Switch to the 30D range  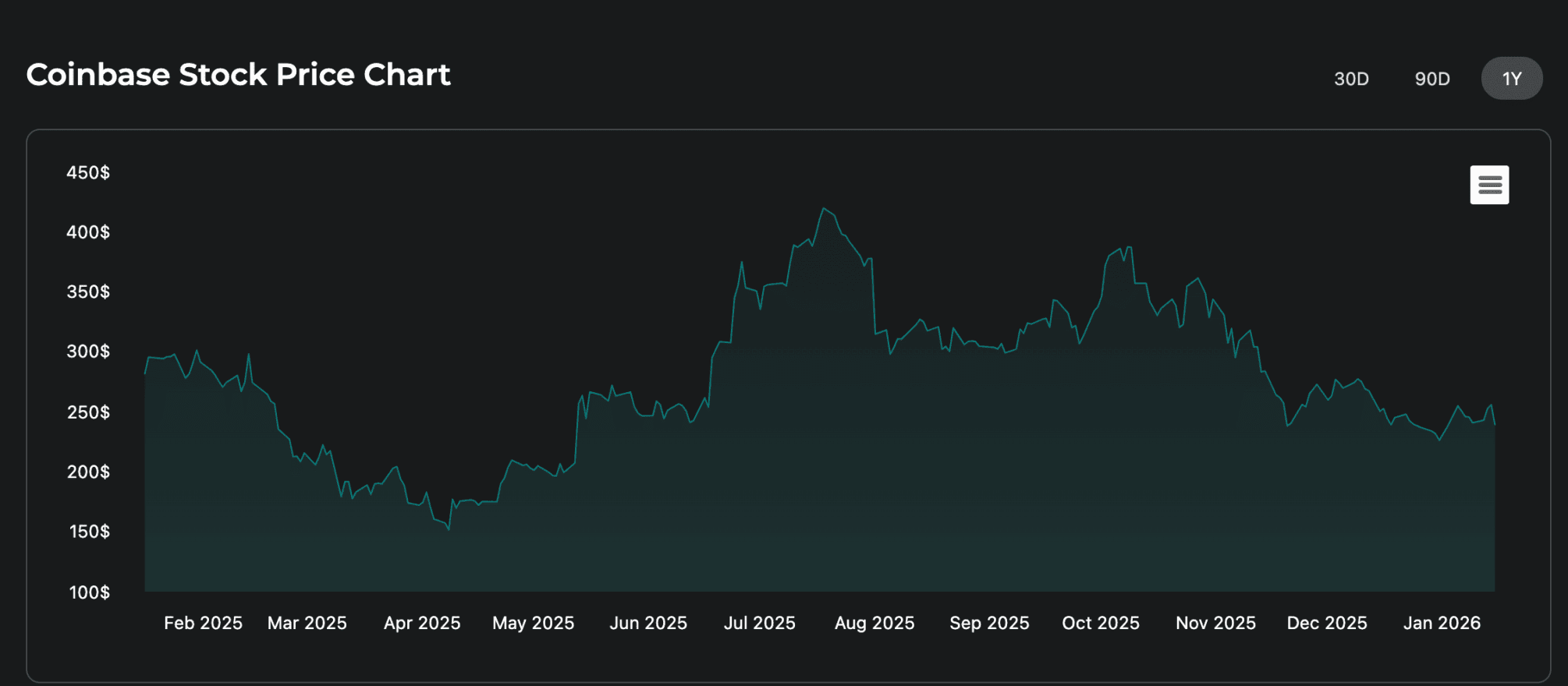1351,79
